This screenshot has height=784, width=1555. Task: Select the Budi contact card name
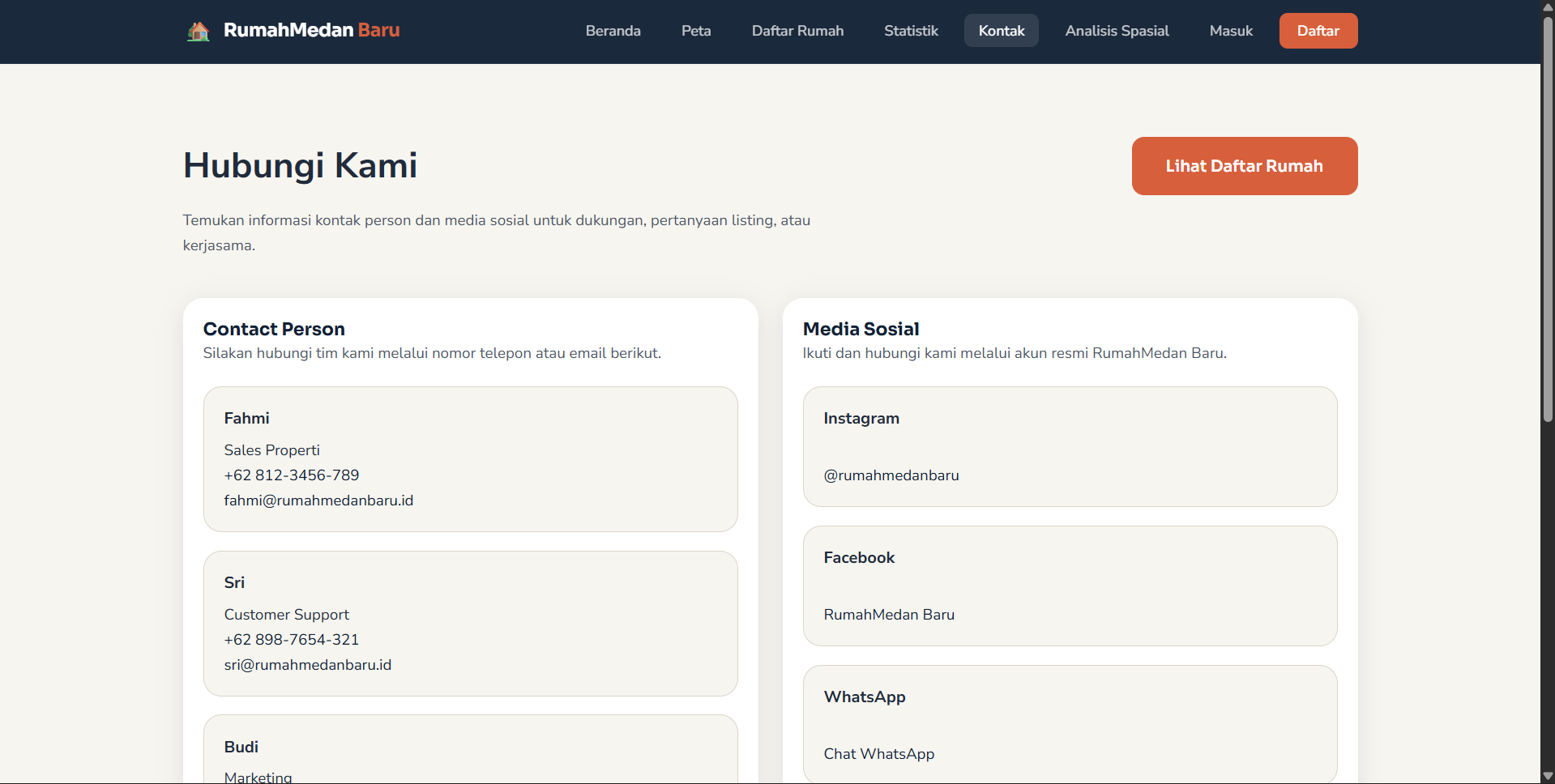click(x=241, y=748)
